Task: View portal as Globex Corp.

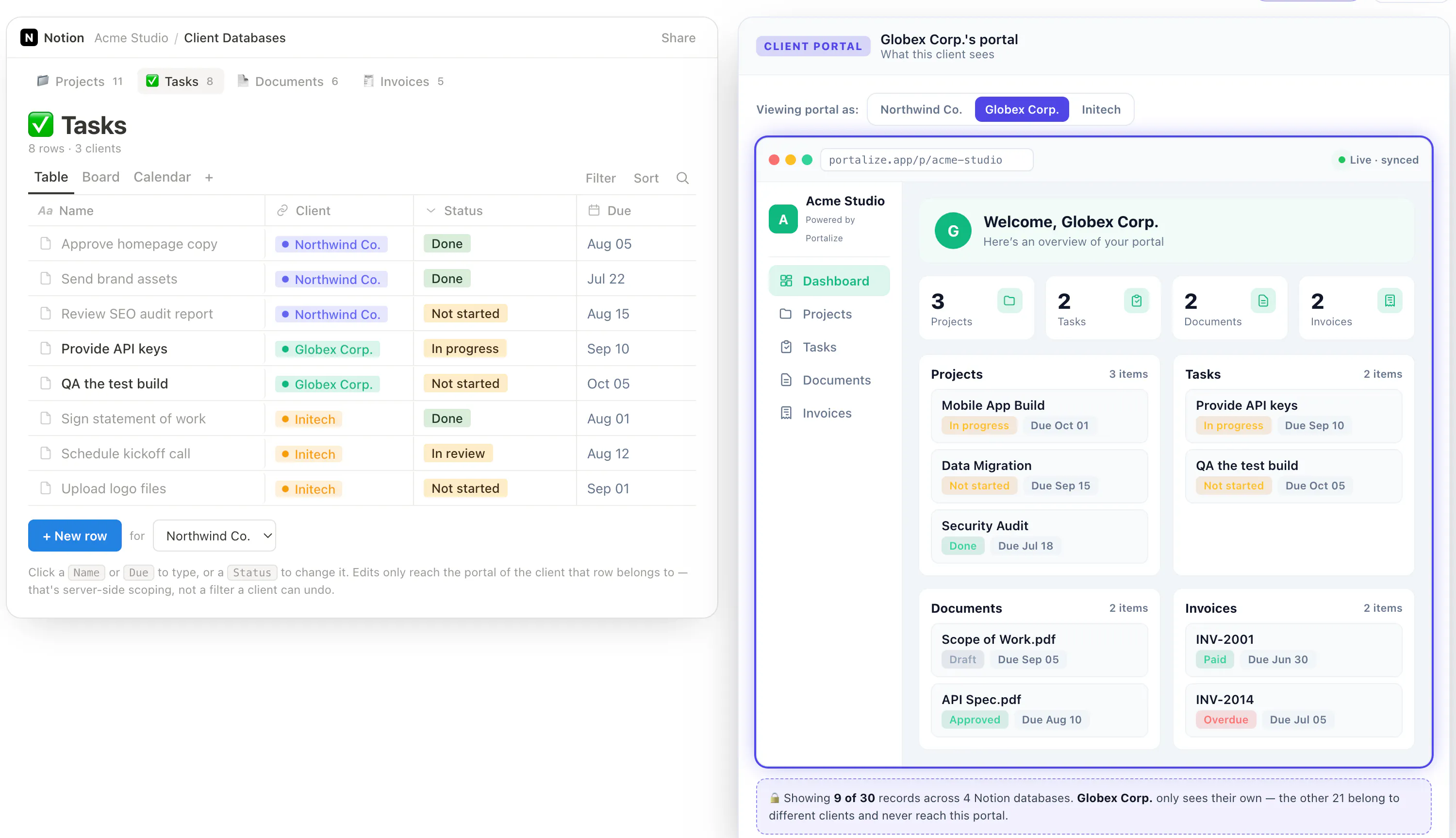Action: pyautogui.click(x=1022, y=109)
